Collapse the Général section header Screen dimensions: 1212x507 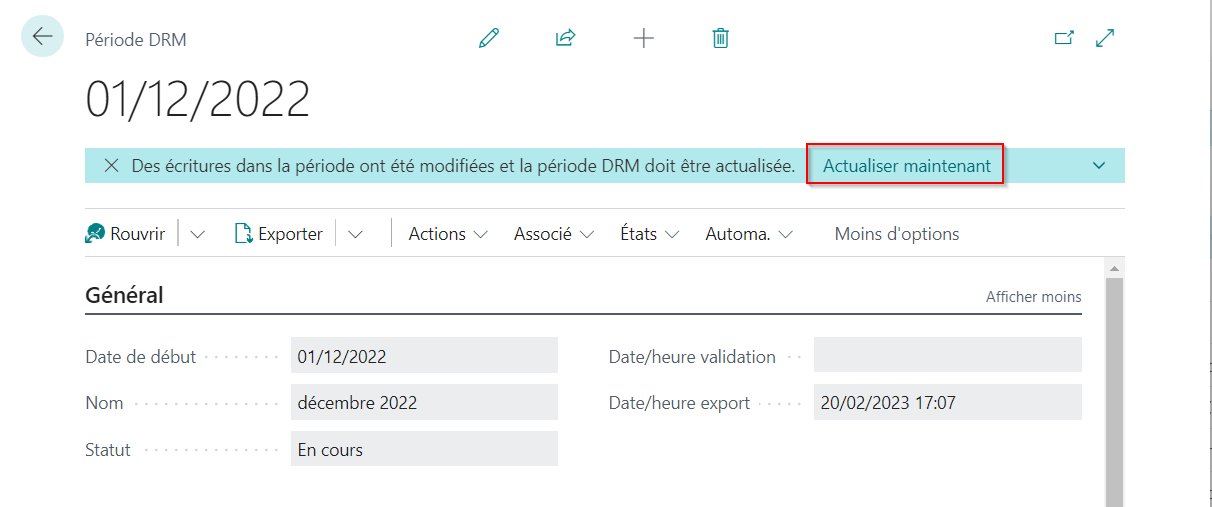pos(124,295)
